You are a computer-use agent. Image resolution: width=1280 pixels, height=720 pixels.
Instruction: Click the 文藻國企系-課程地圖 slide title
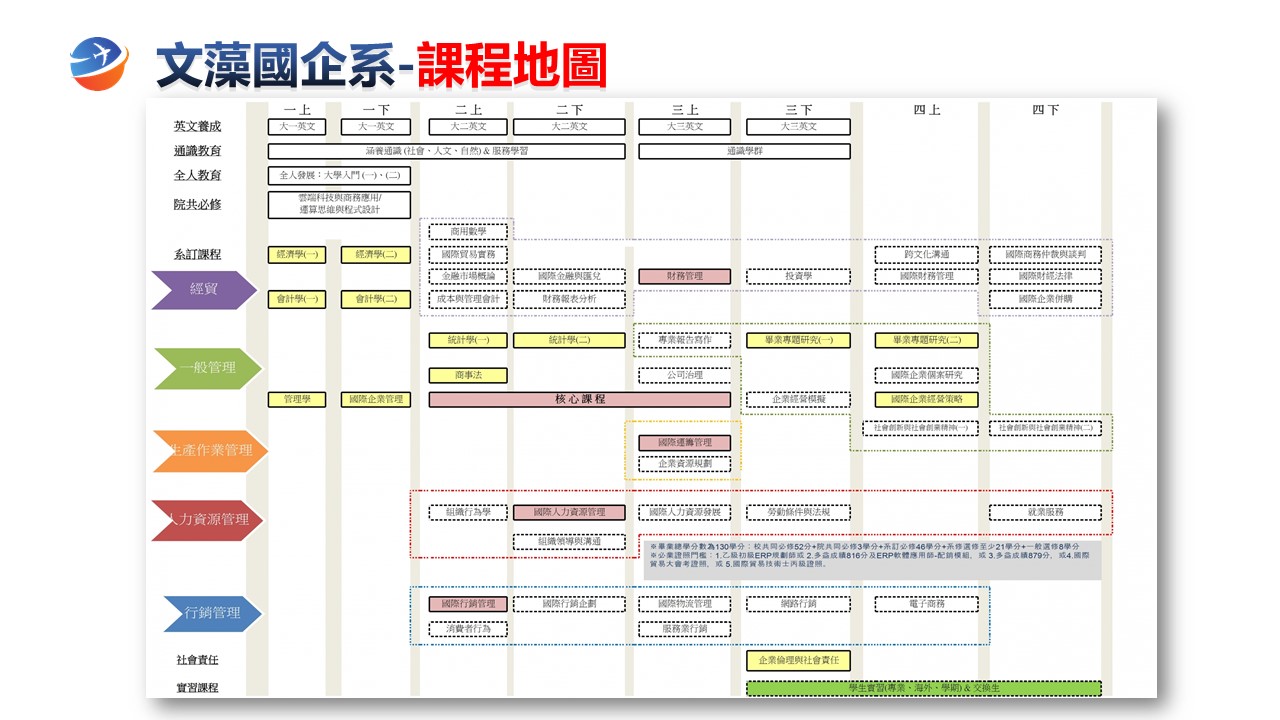tap(382, 64)
